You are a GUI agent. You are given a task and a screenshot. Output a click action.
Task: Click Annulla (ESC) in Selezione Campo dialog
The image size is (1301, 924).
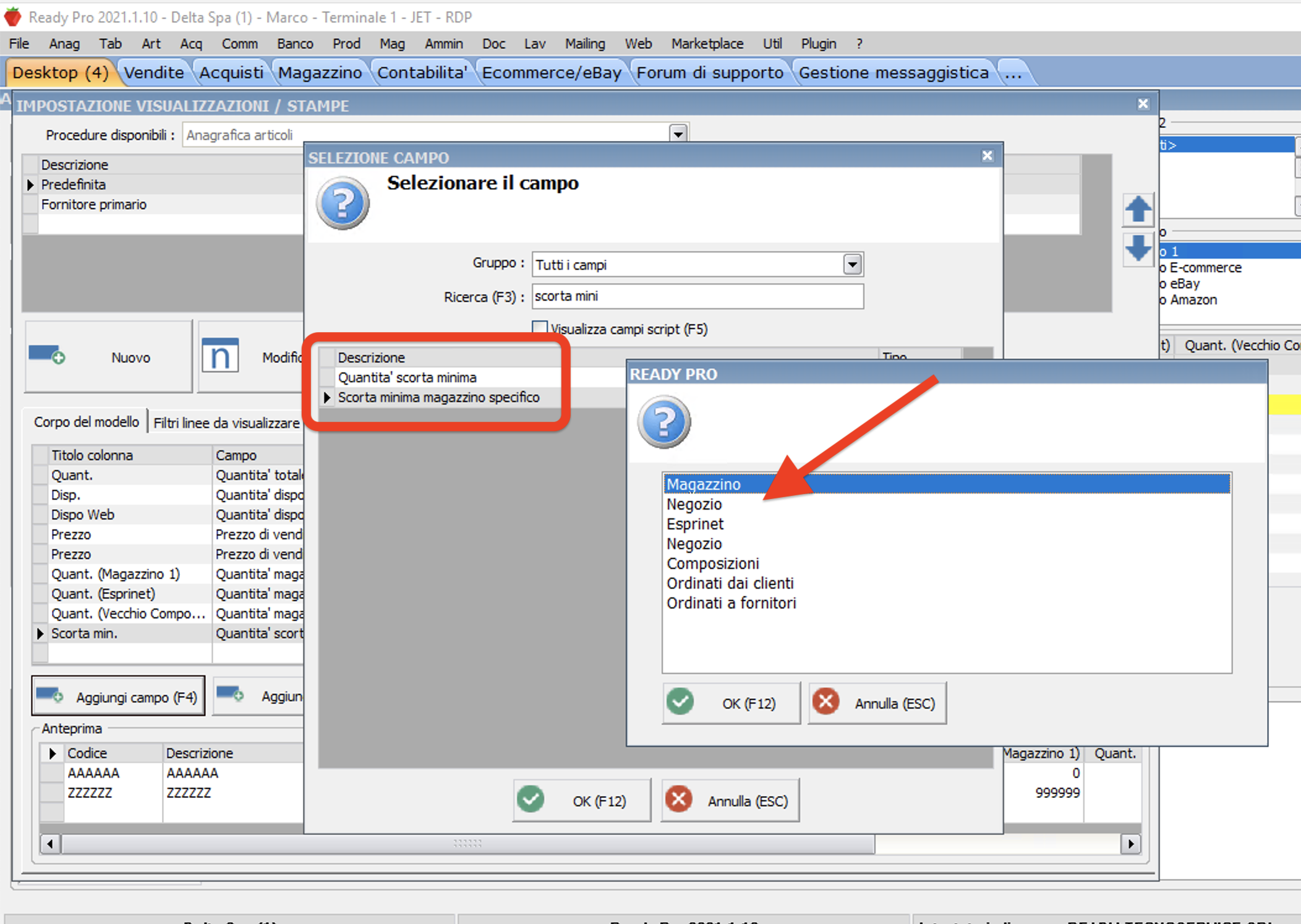pos(730,801)
